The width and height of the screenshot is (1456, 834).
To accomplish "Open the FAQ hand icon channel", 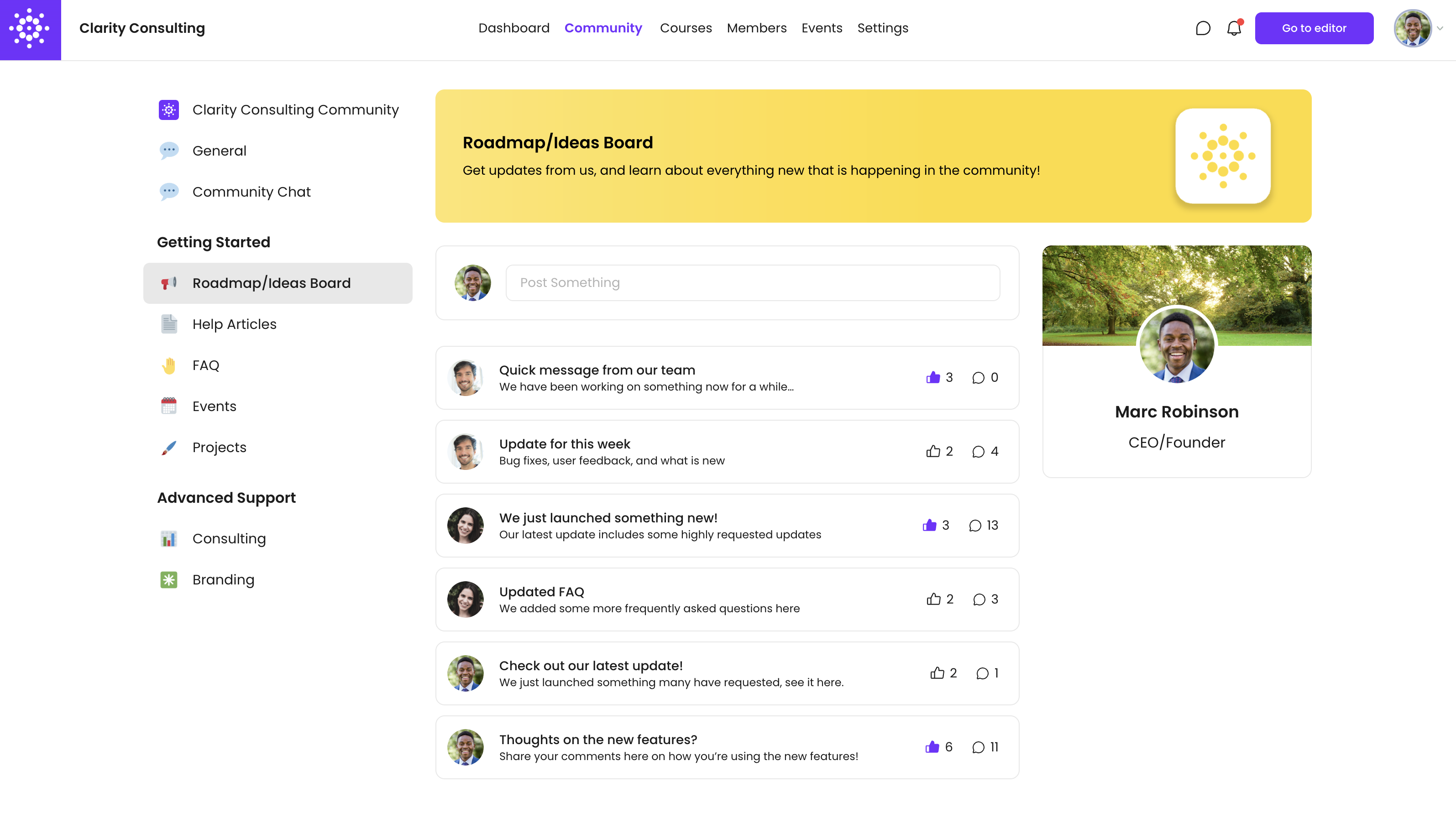I will (169, 365).
